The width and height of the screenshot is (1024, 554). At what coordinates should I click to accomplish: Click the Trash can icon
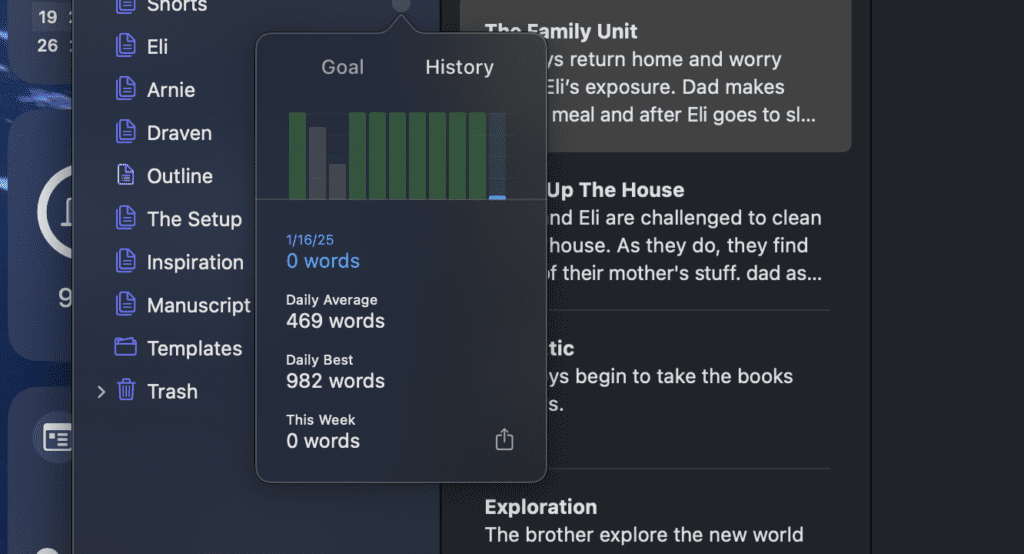tap(126, 390)
